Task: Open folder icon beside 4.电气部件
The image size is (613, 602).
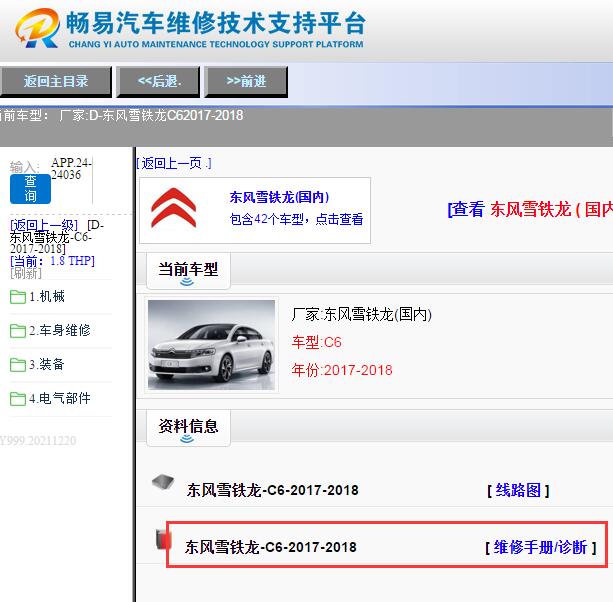Action: click(18, 399)
